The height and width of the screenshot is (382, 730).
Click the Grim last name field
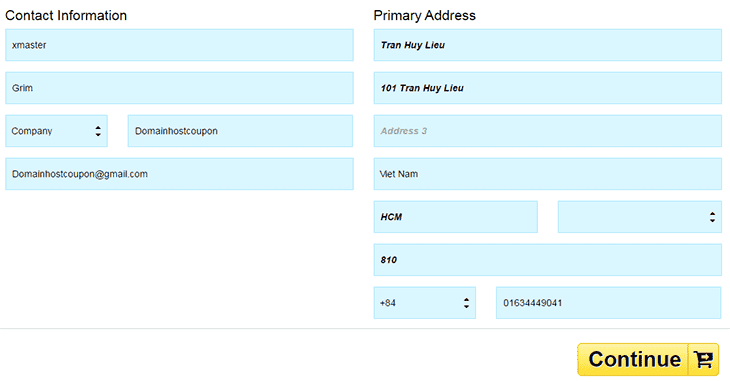pyautogui.click(x=179, y=88)
